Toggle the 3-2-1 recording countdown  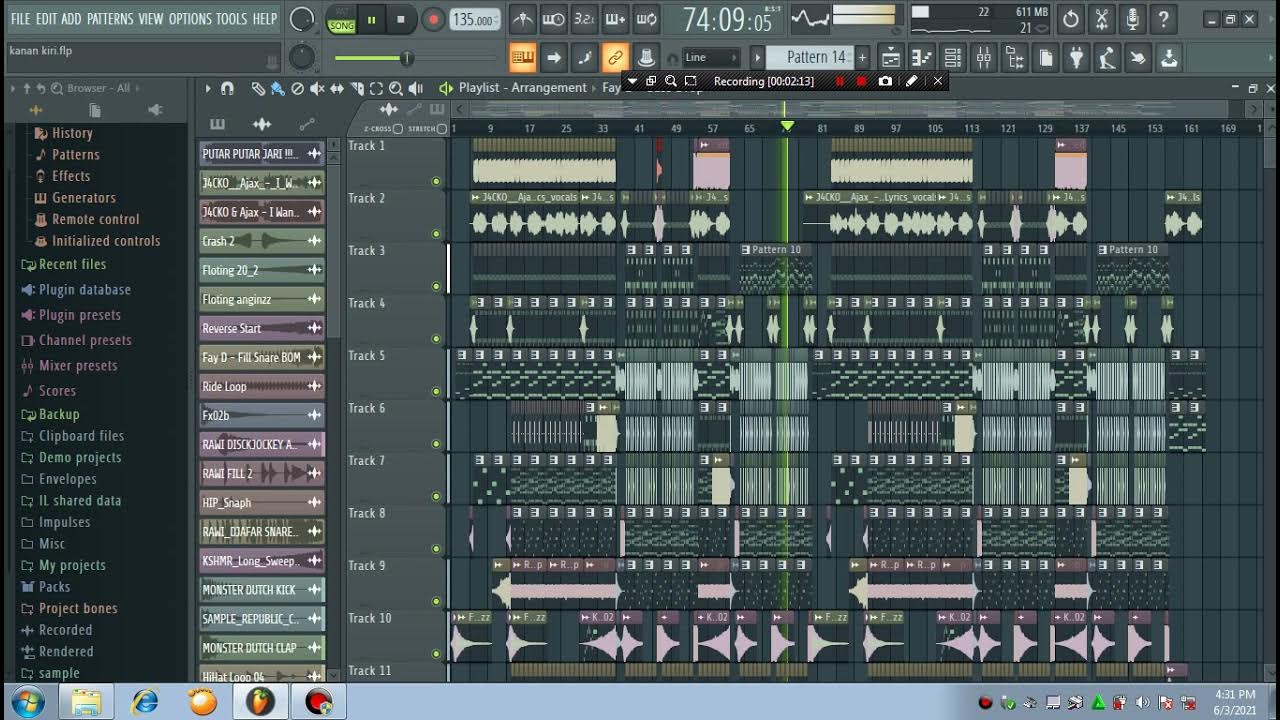coord(584,19)
